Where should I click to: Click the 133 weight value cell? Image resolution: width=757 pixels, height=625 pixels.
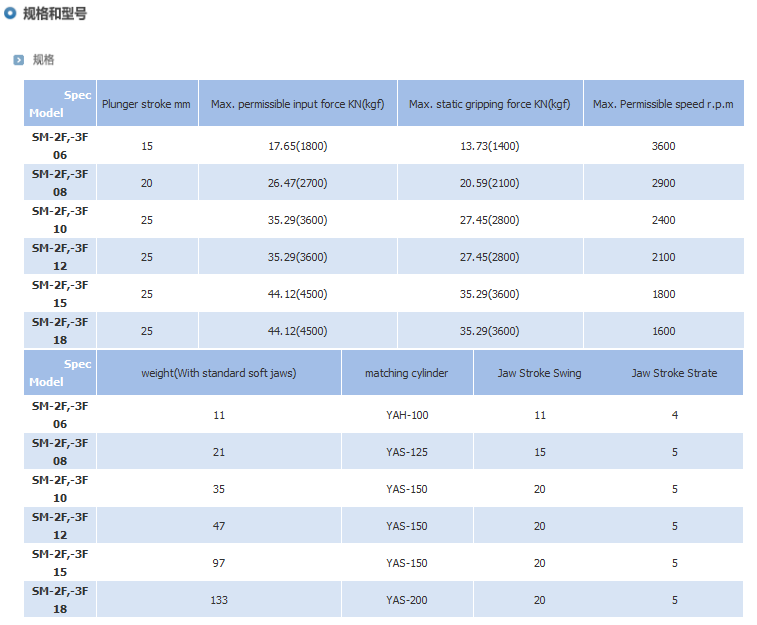click(218, 600)
